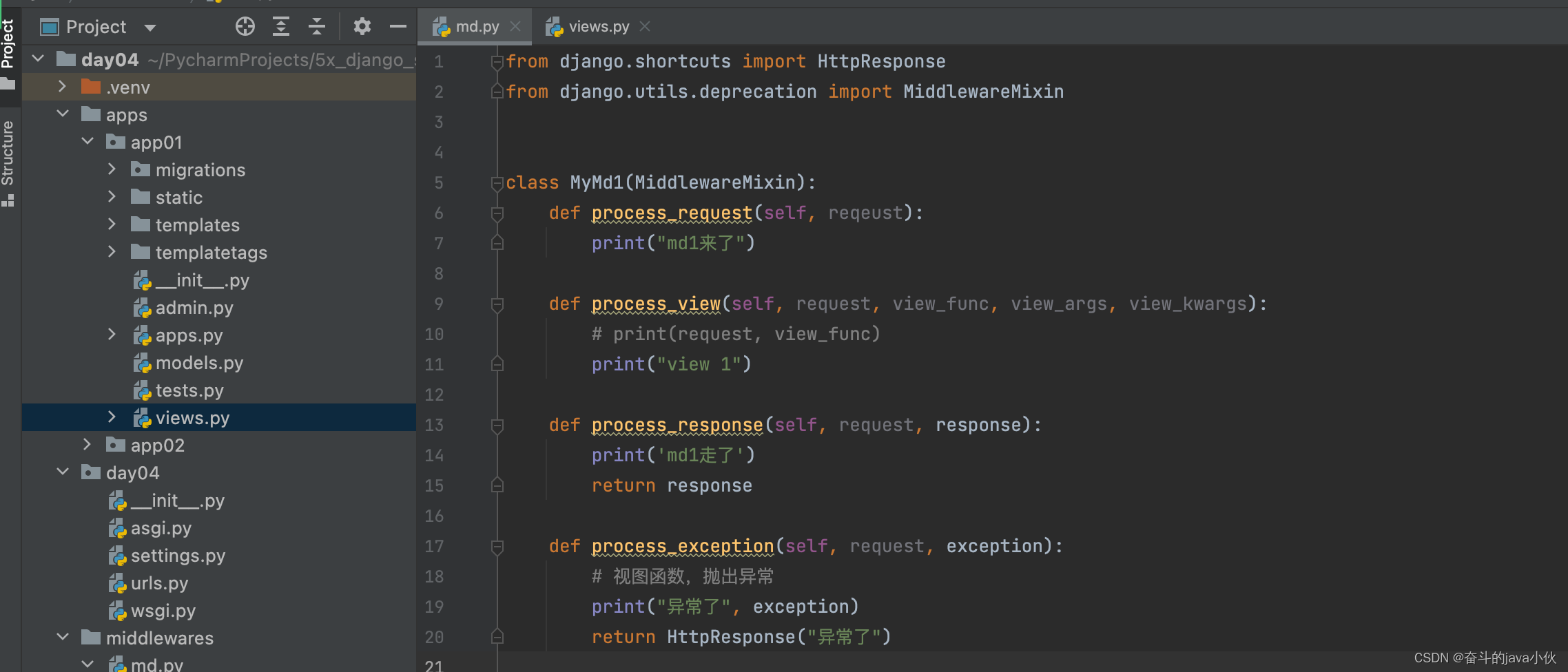Fold process_exception method gutter marker line 17
Image resolution: width=1568 pixels, height=672 pixels.
tap(497, 547)
